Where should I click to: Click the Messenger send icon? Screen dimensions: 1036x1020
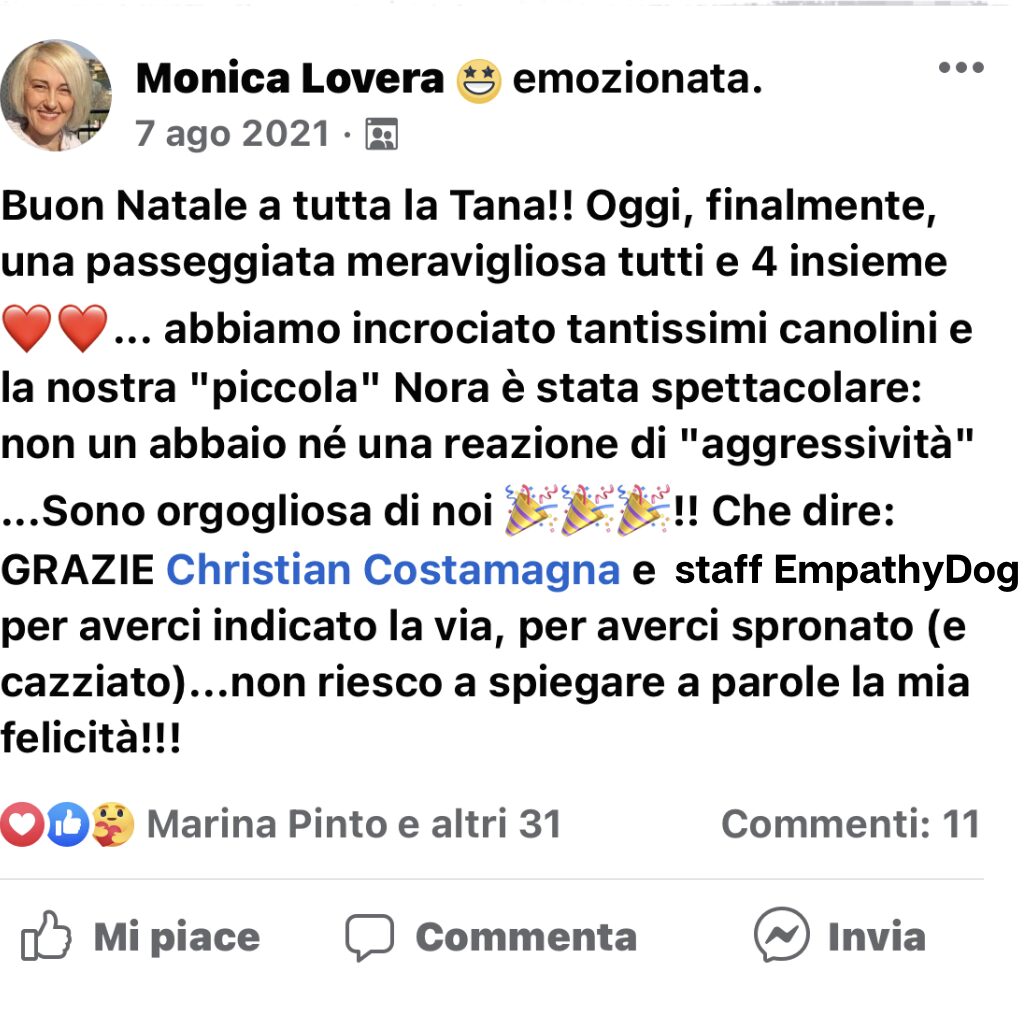[781, 935]
